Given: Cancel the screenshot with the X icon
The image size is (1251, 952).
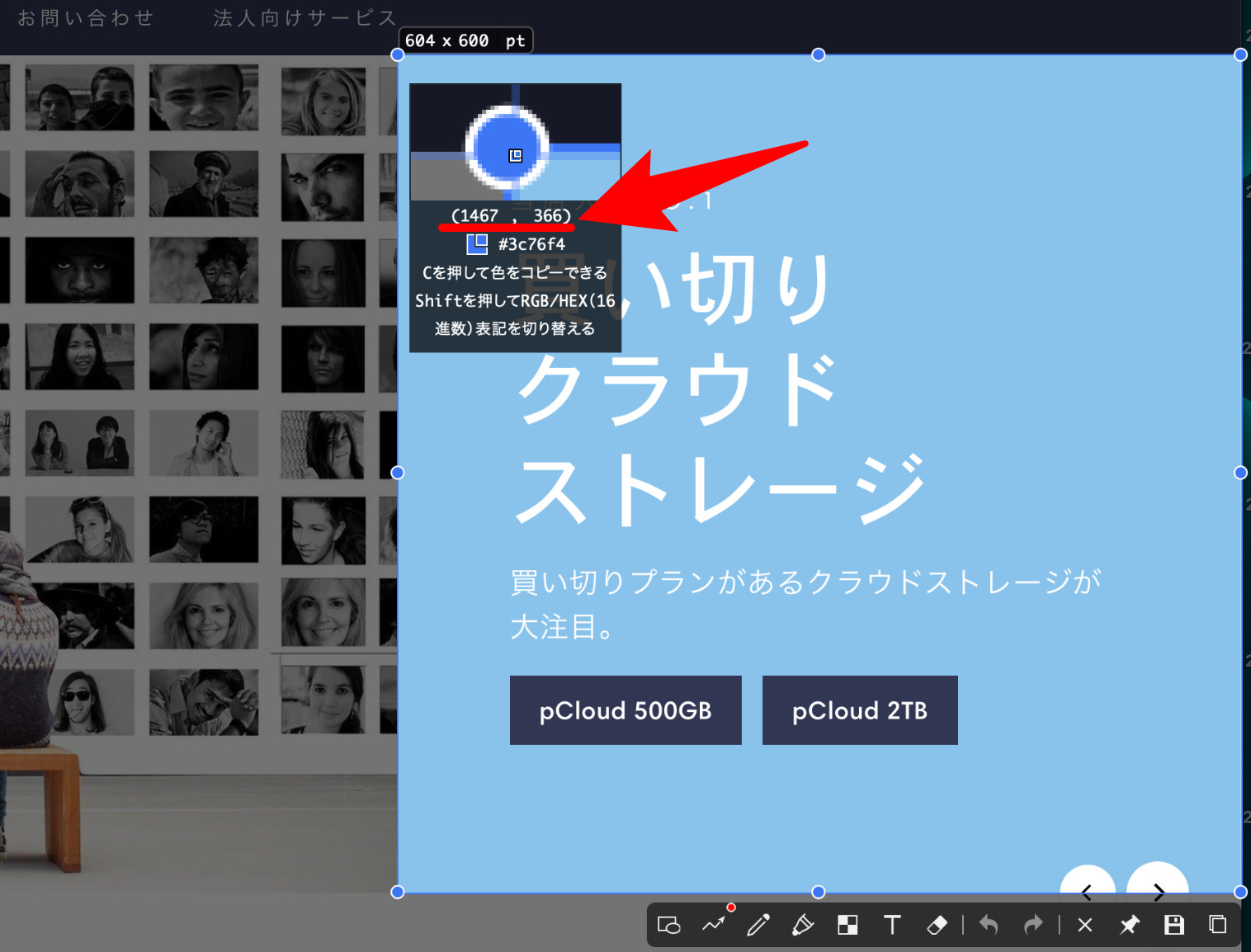Looking at the screenshot, I should 1085,925.
